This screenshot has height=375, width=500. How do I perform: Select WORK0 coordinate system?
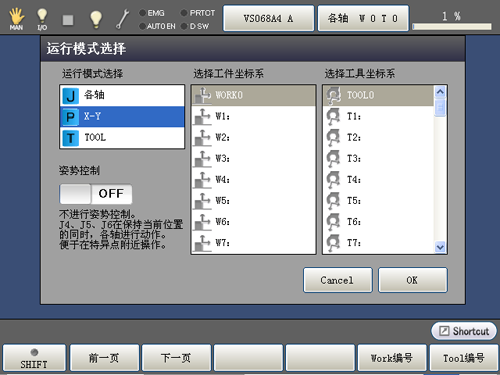[x=254, y=96]
